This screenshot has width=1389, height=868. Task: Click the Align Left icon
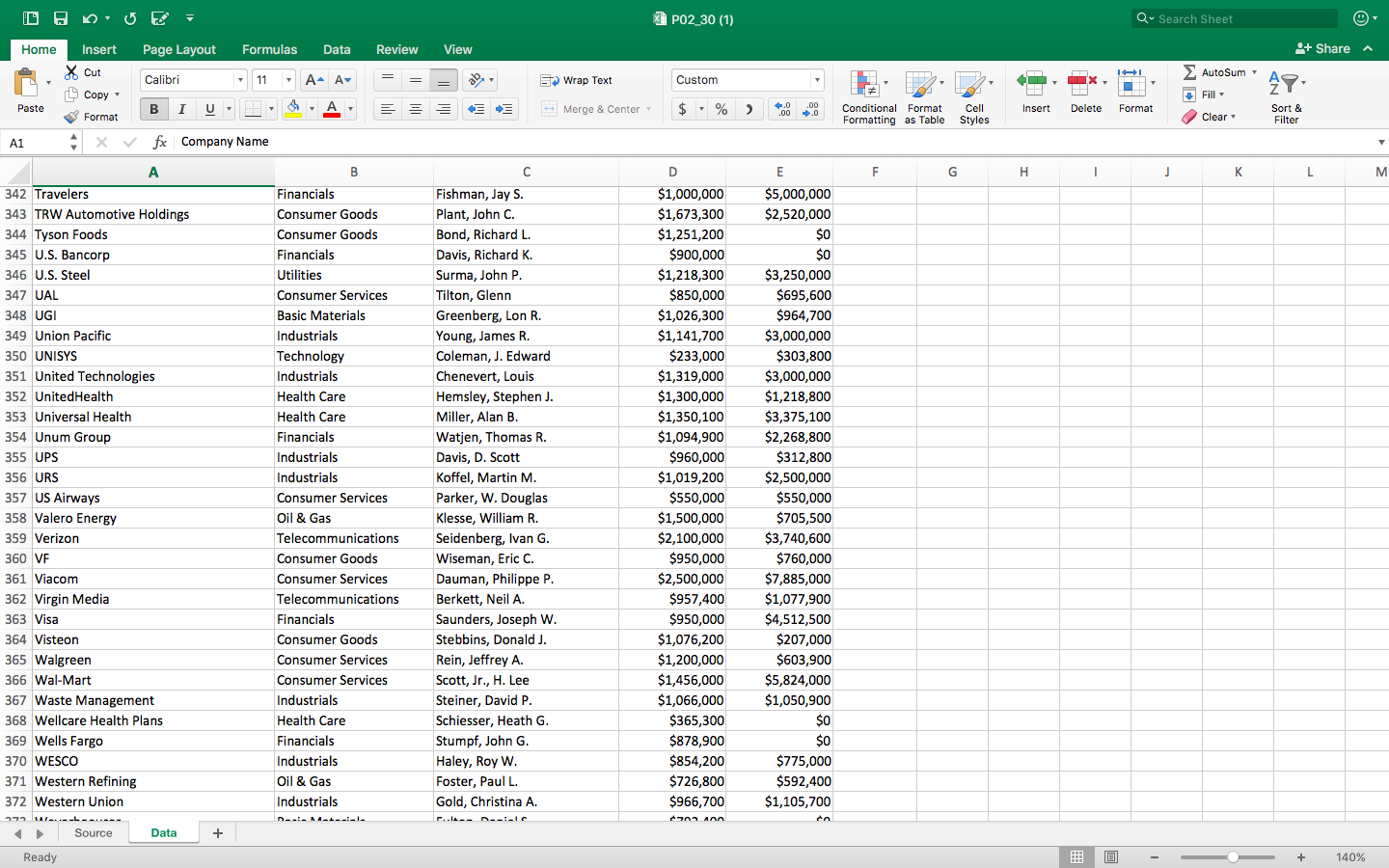point(388,109)
